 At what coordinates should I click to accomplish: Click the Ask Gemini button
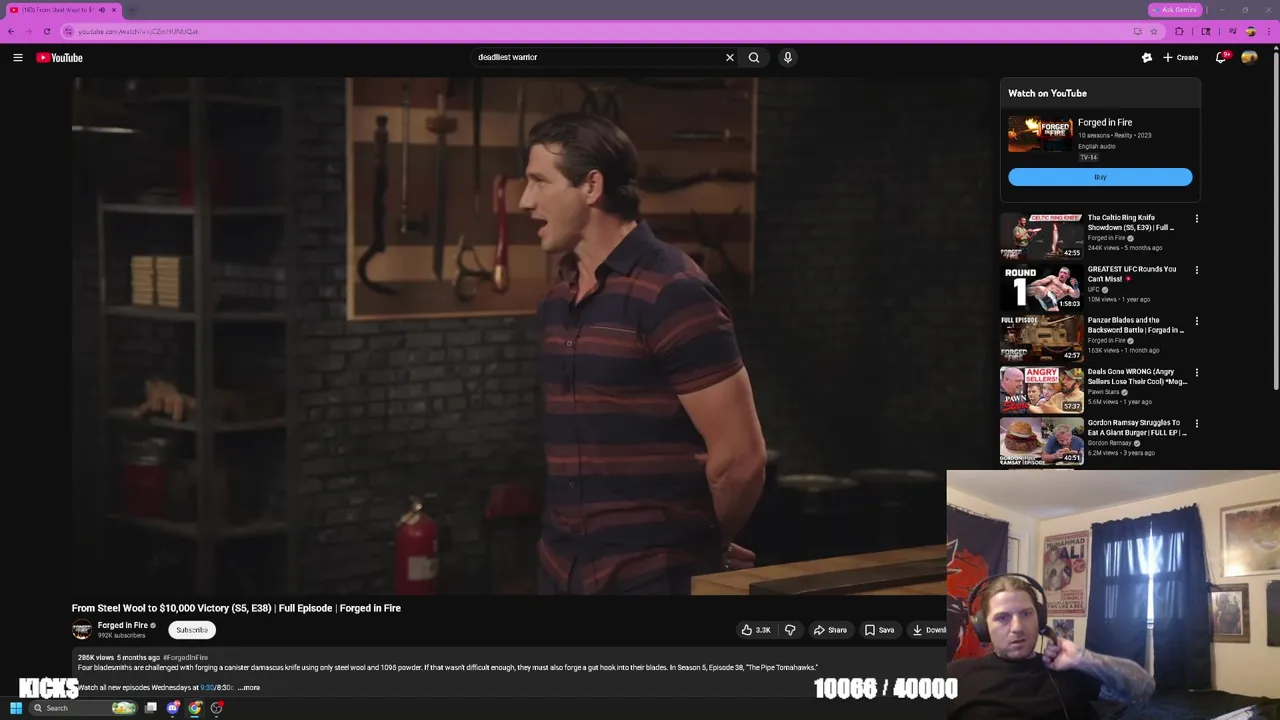(x=1175, y=10)
